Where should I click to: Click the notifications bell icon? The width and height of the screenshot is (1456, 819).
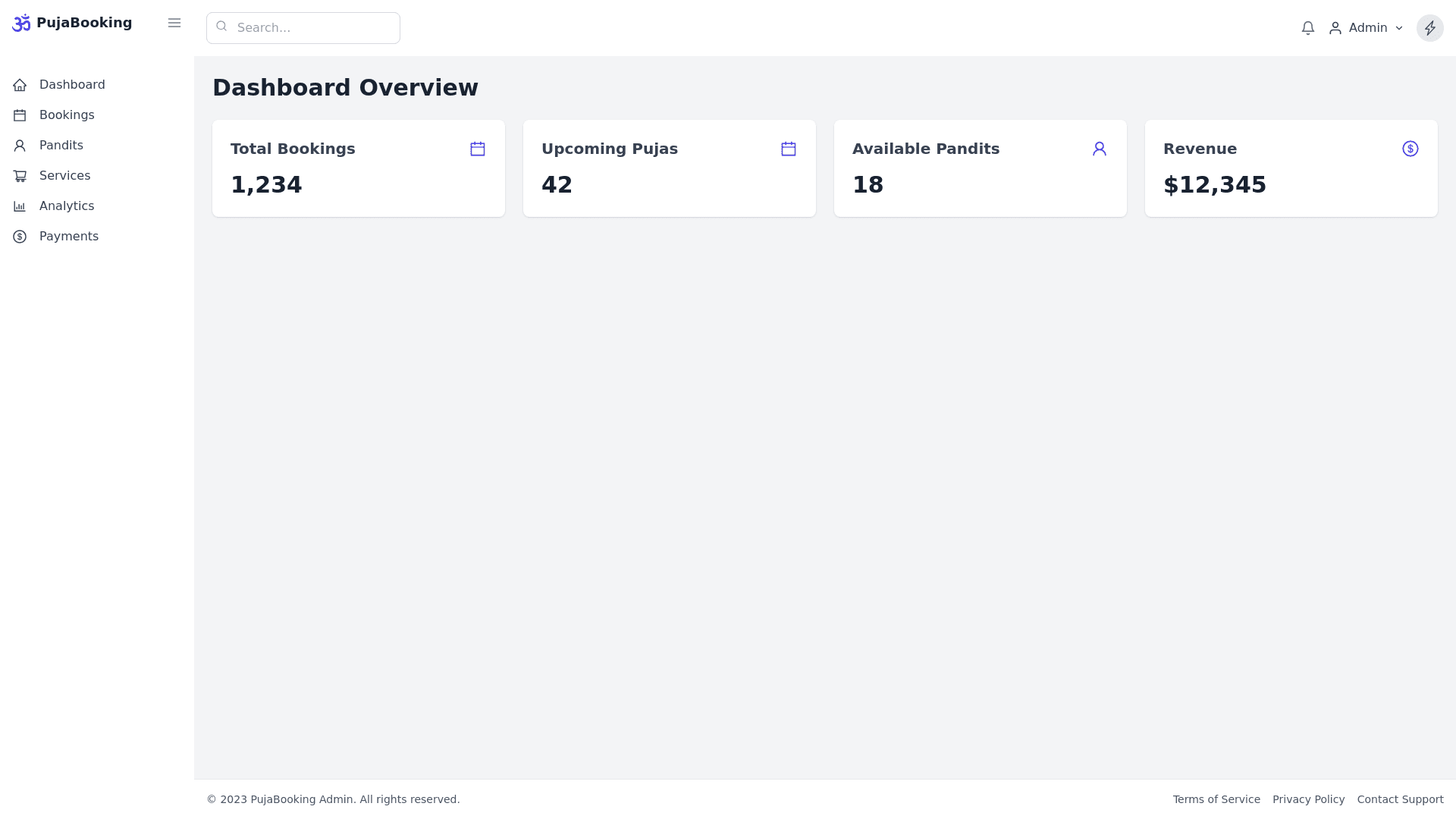click(x=1307, y=28)
